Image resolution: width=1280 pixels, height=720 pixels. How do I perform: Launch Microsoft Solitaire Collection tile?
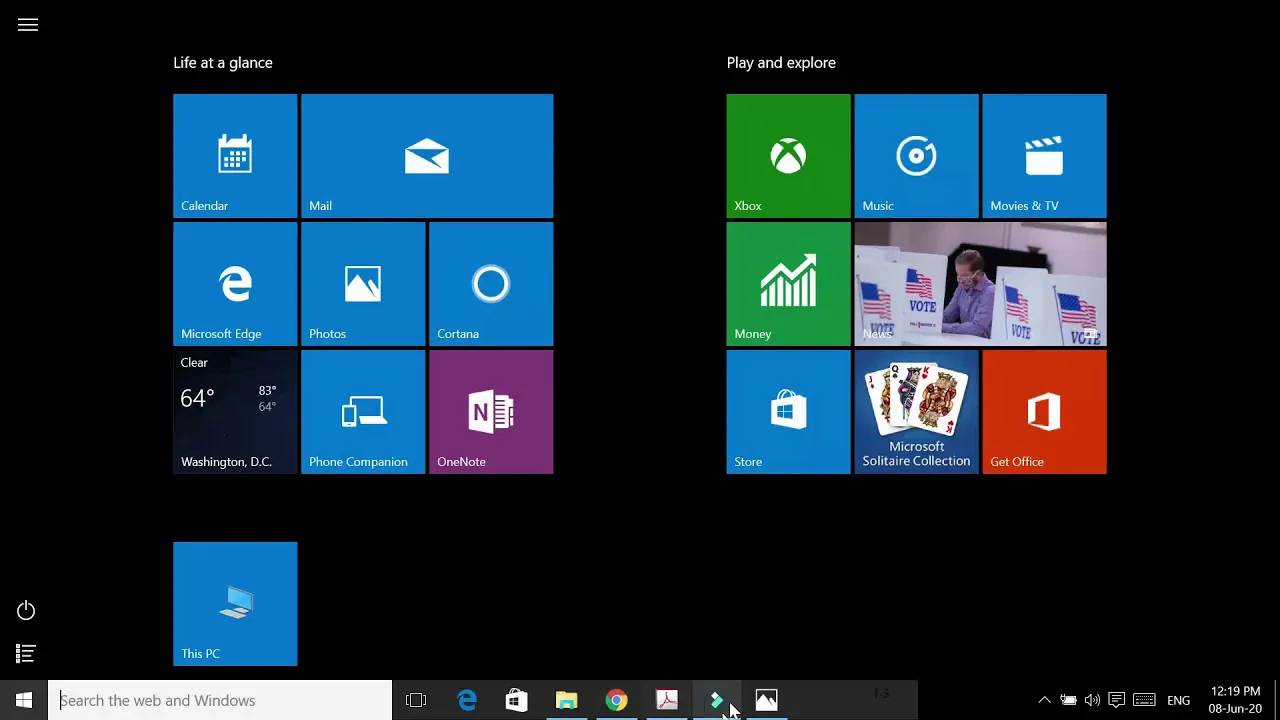(x=916, y=412)
